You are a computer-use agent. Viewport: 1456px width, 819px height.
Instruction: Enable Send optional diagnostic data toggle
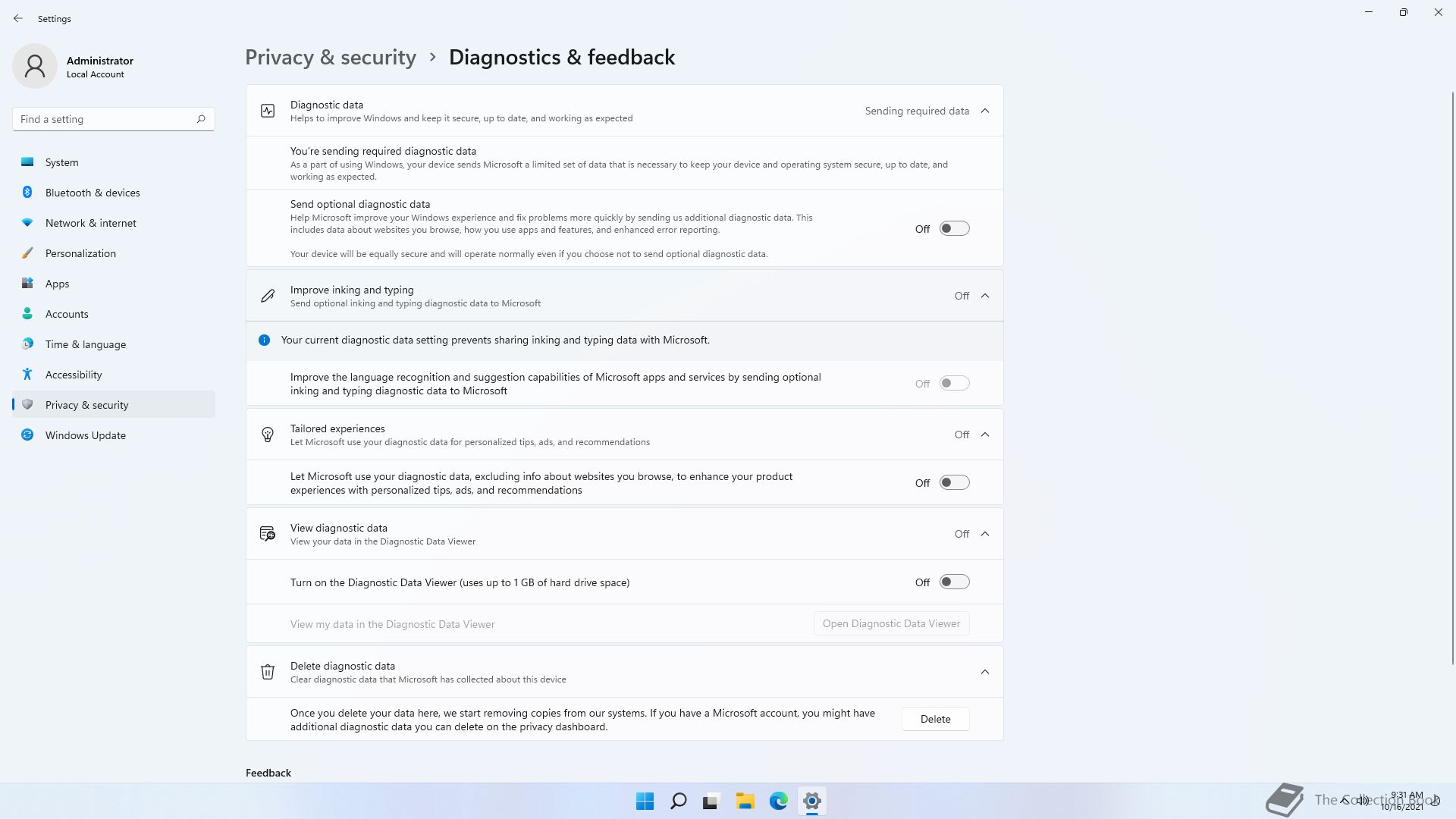(x=954, y=228)
